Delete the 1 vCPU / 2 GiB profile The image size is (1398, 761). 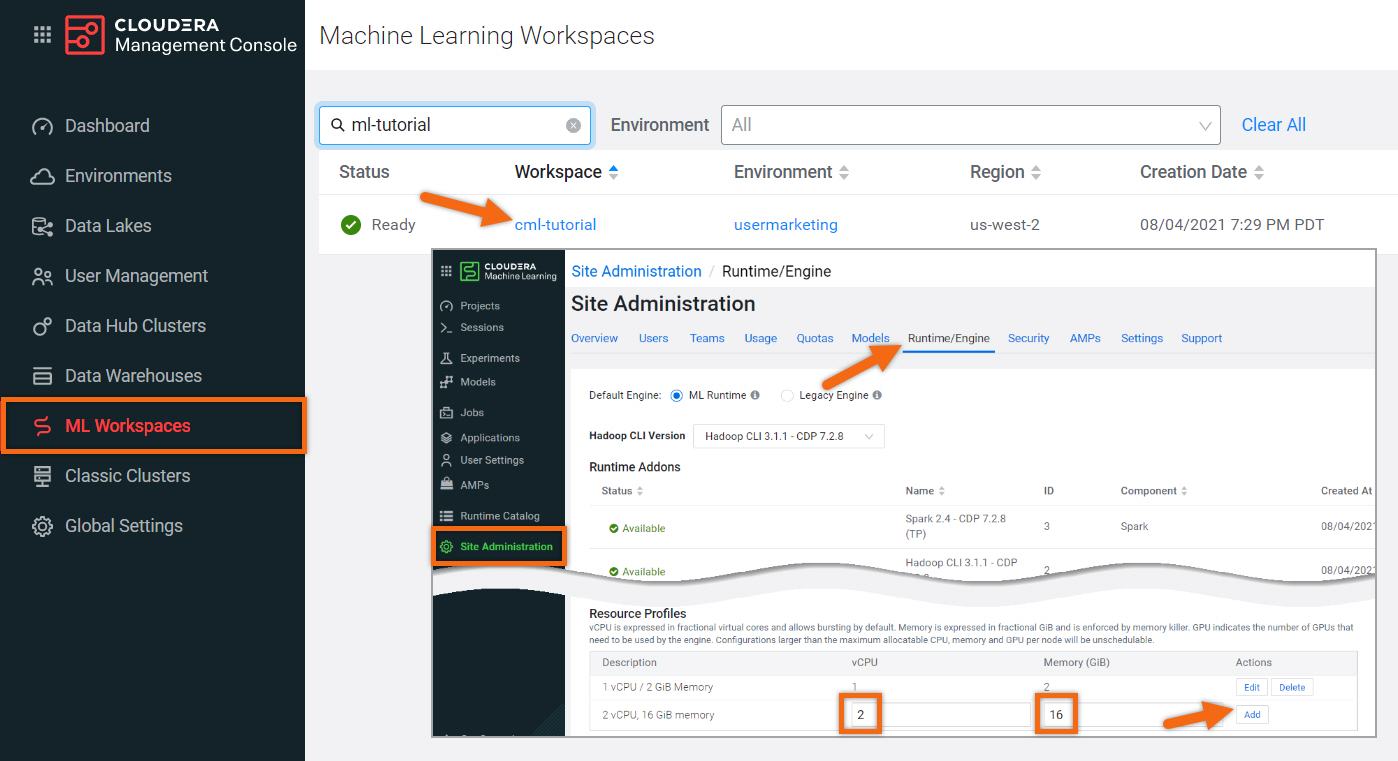tap(1292, 687)
